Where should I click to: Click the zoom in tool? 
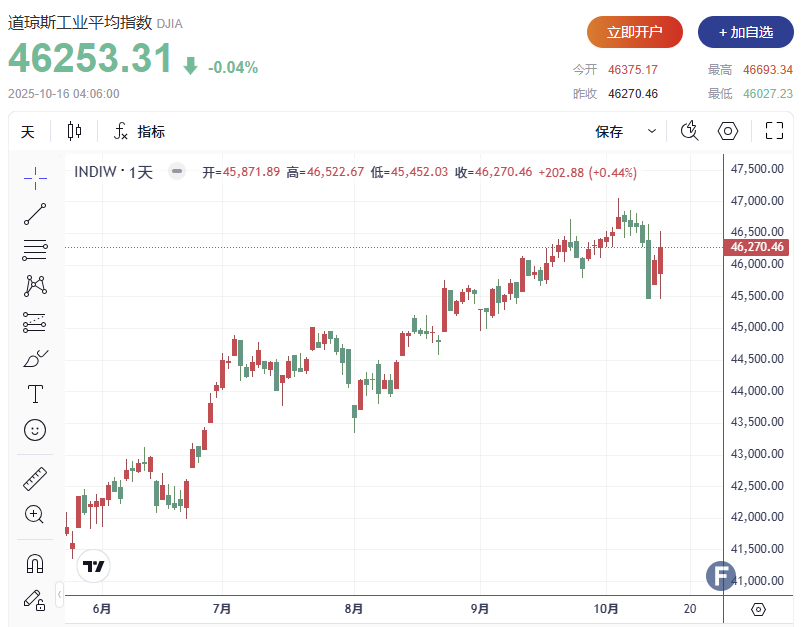(x=35, y=515)
